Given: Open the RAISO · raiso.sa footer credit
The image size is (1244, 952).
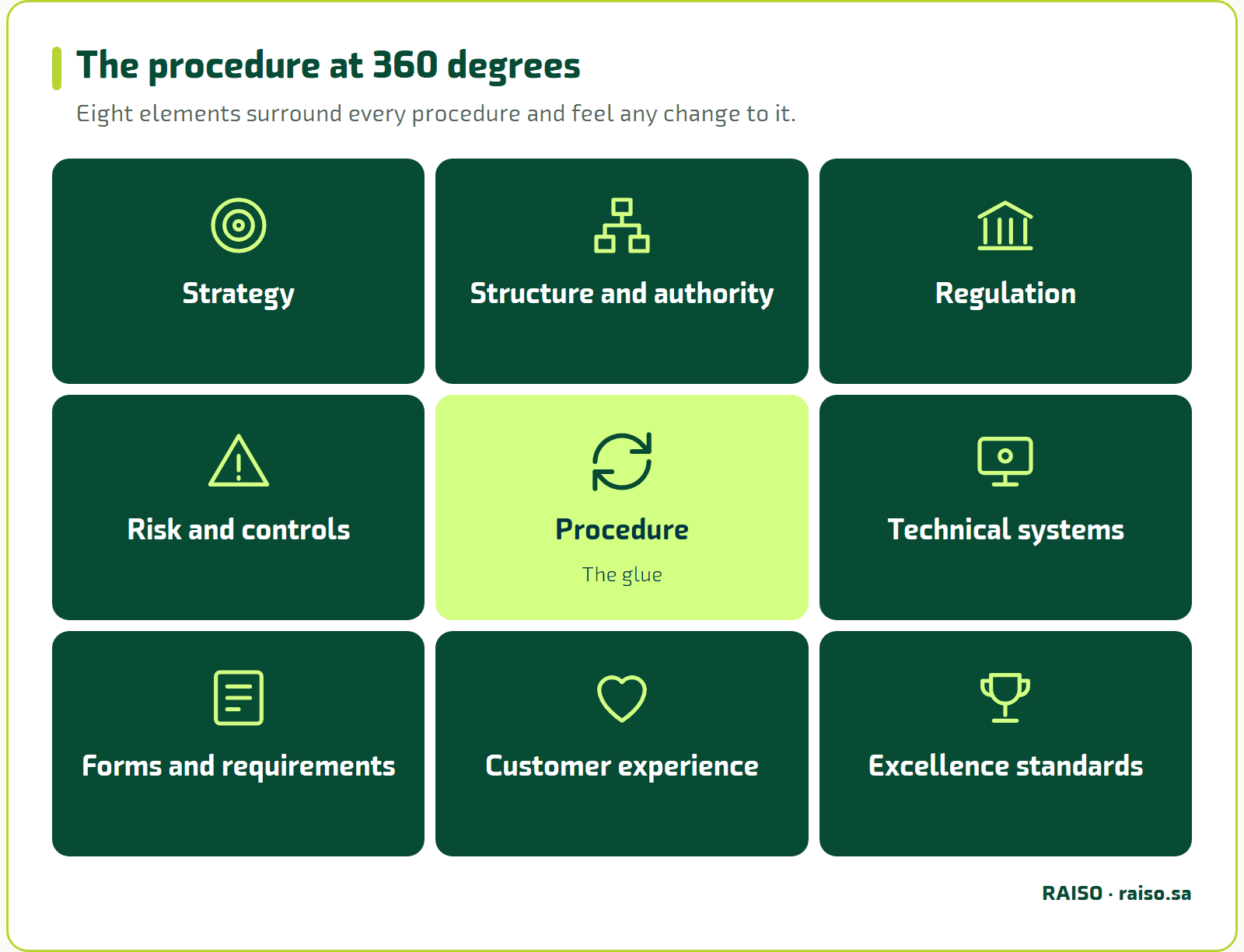Looking at the screenshot, I should point(1116,893).
